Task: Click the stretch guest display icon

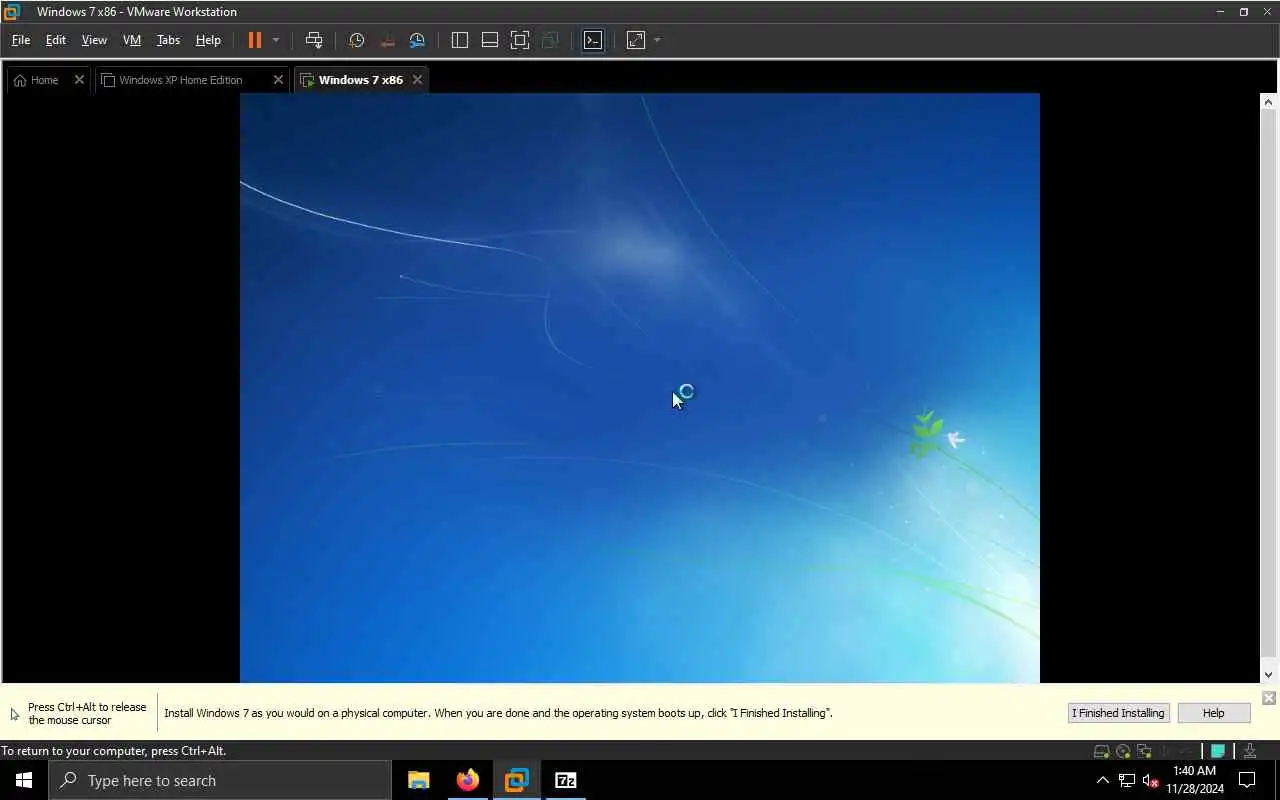Action: click(636, 40)
